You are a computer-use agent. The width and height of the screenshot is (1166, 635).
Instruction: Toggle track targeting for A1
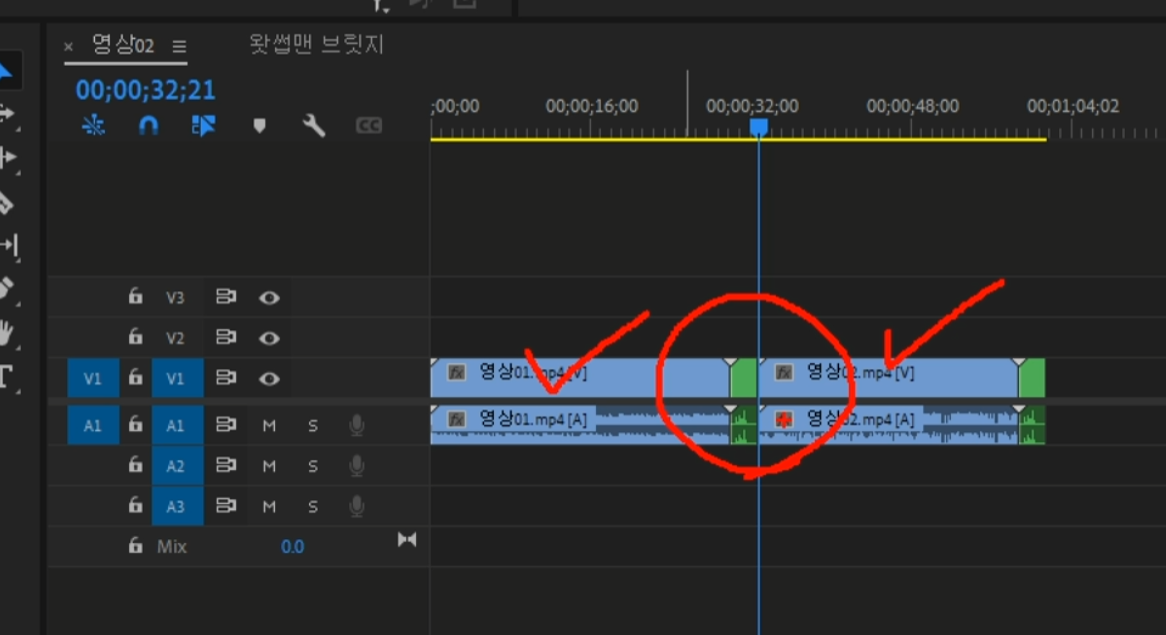point(177,425)
